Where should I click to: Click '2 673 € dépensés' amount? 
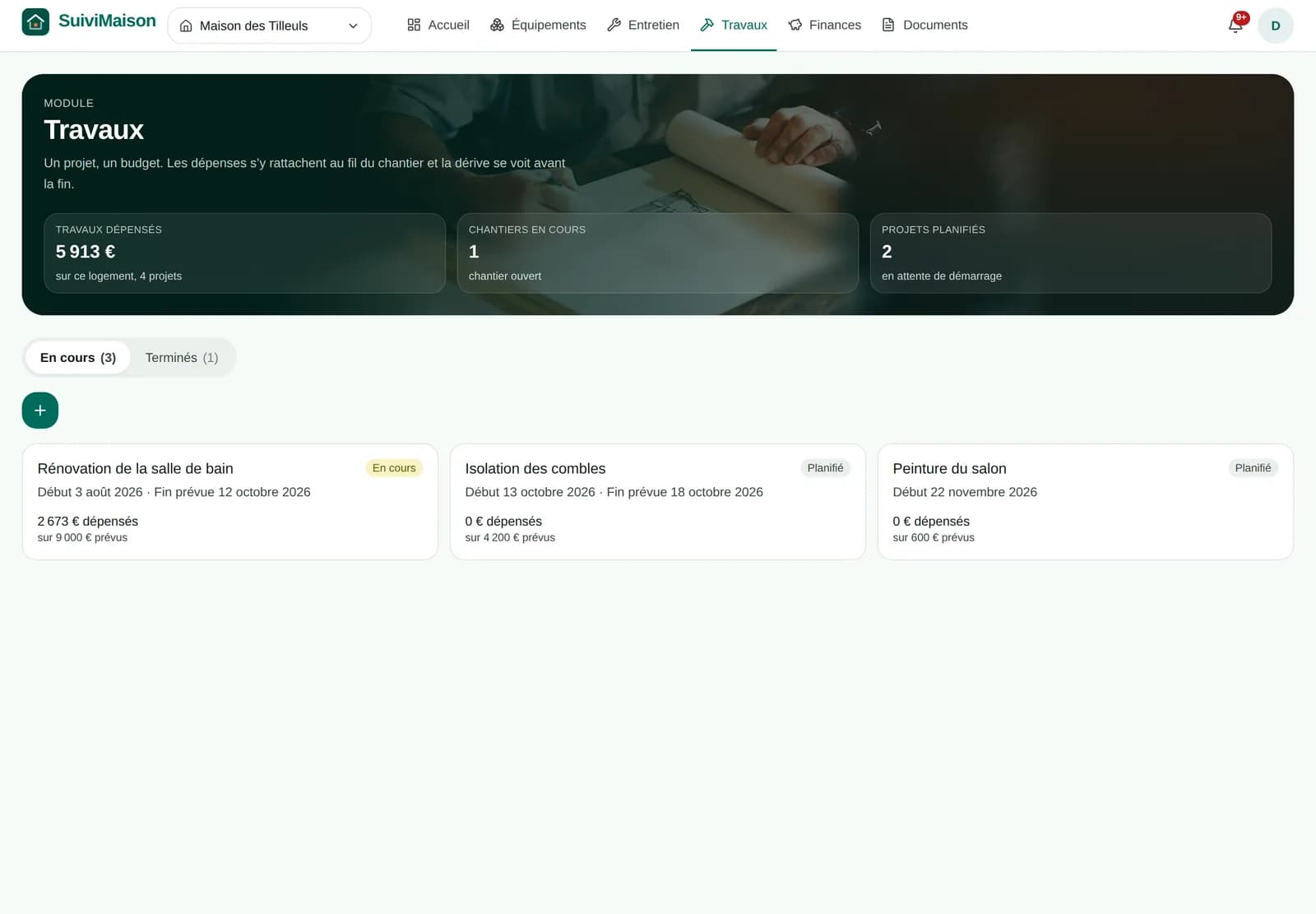[x=88, y=522]
